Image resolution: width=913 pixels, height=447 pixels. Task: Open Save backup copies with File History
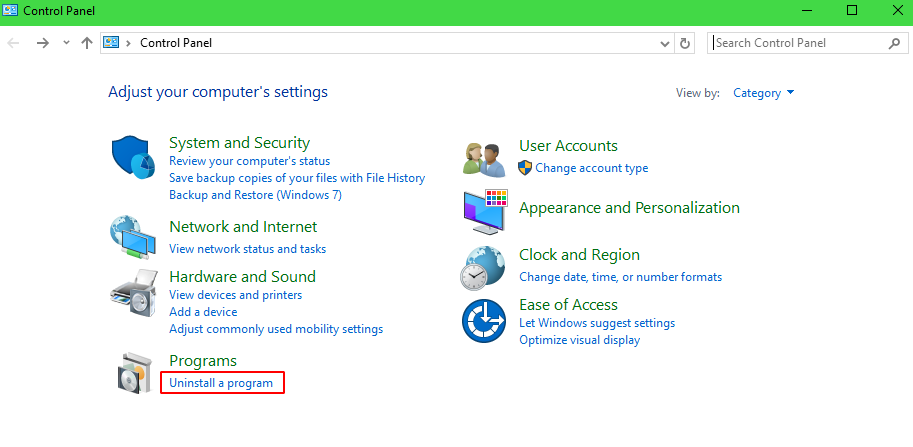click(x=297, y=178)
